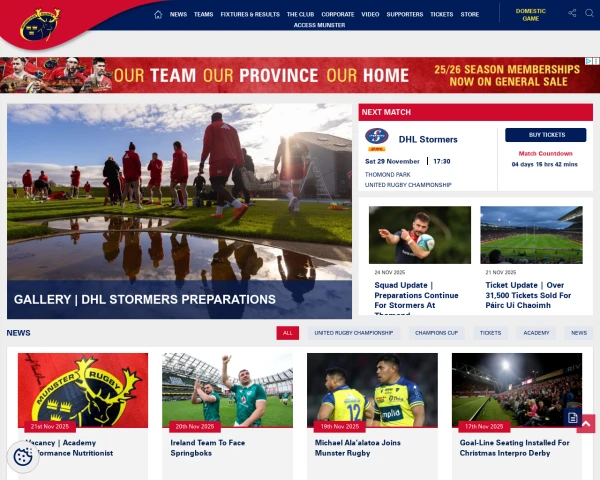
Task: Open the Tickets menu item
Action: [x=441, y=15]
